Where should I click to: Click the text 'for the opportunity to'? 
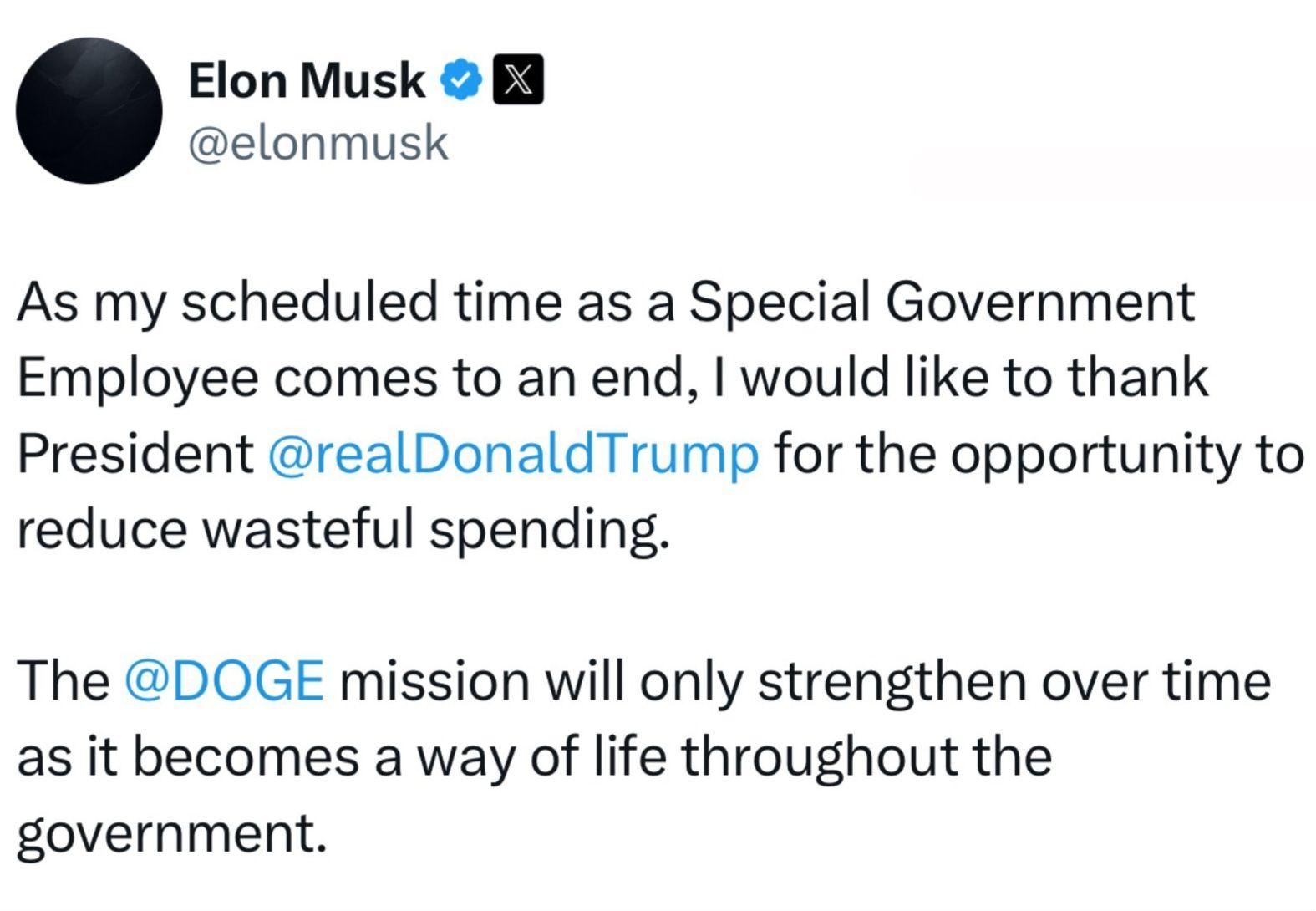tap(1039, 454)
